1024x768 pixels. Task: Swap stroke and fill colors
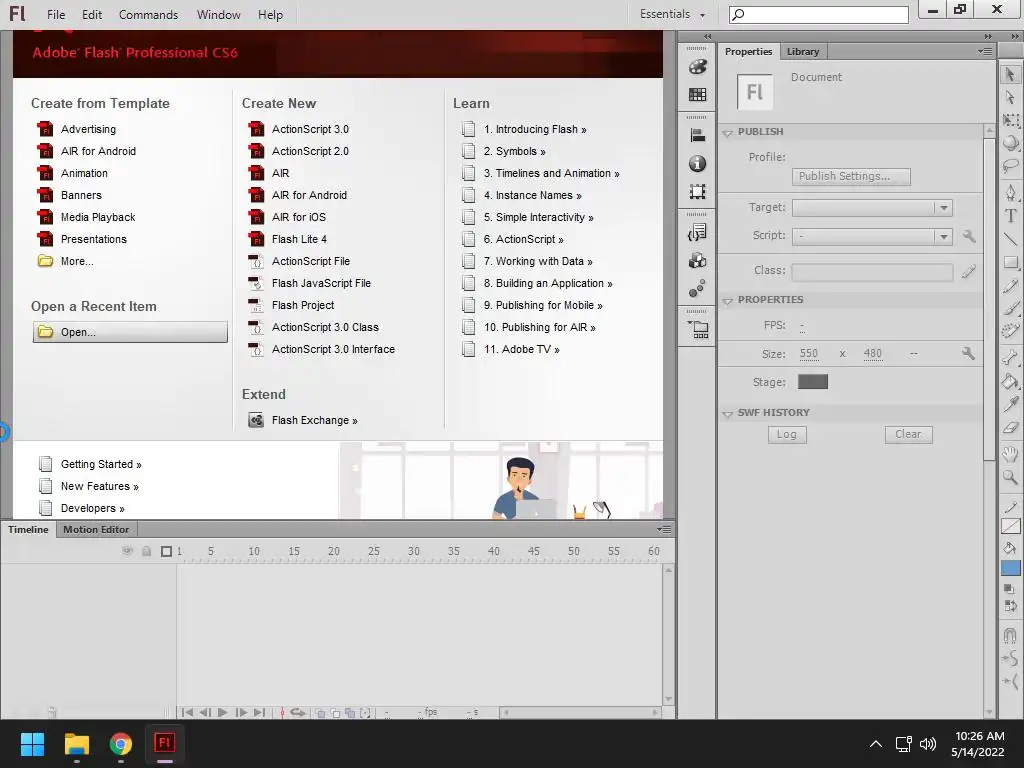(x=1010, y=606)
